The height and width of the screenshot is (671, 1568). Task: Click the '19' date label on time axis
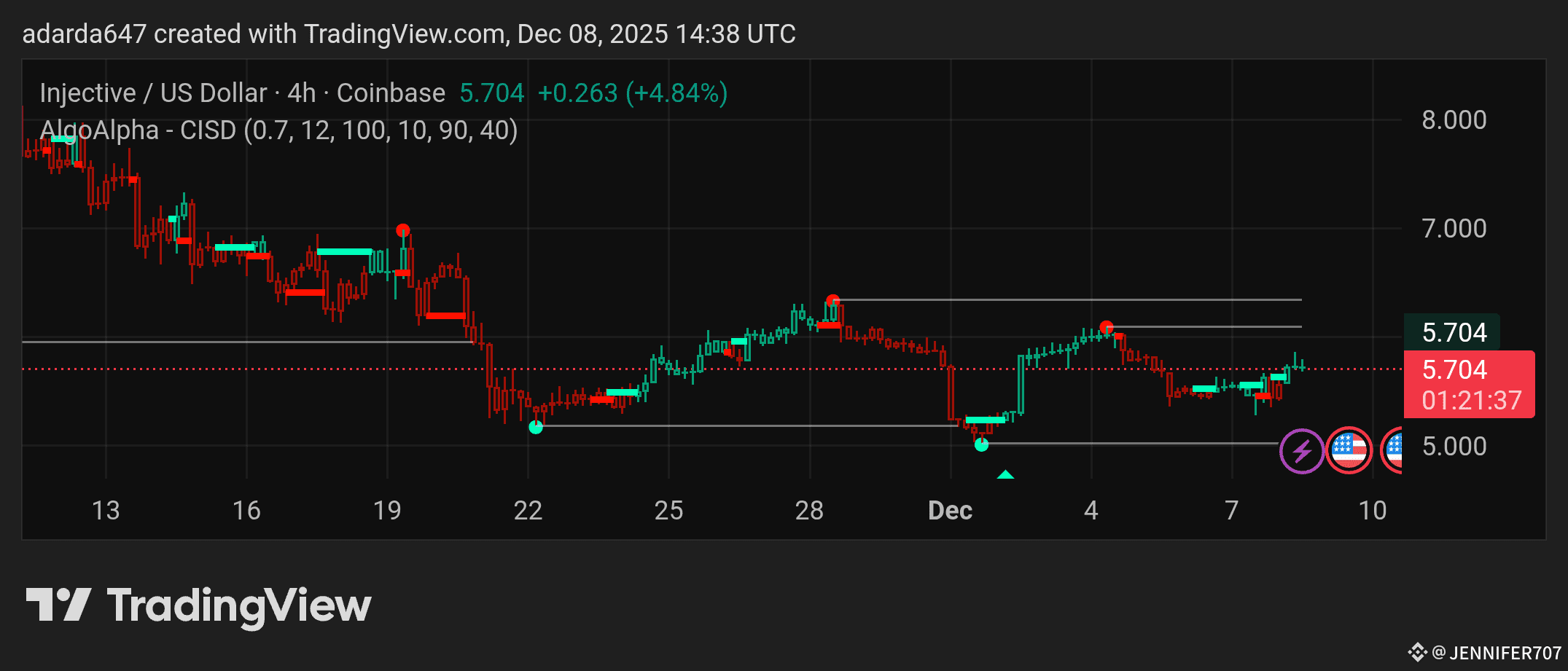[x=387, y=511]
